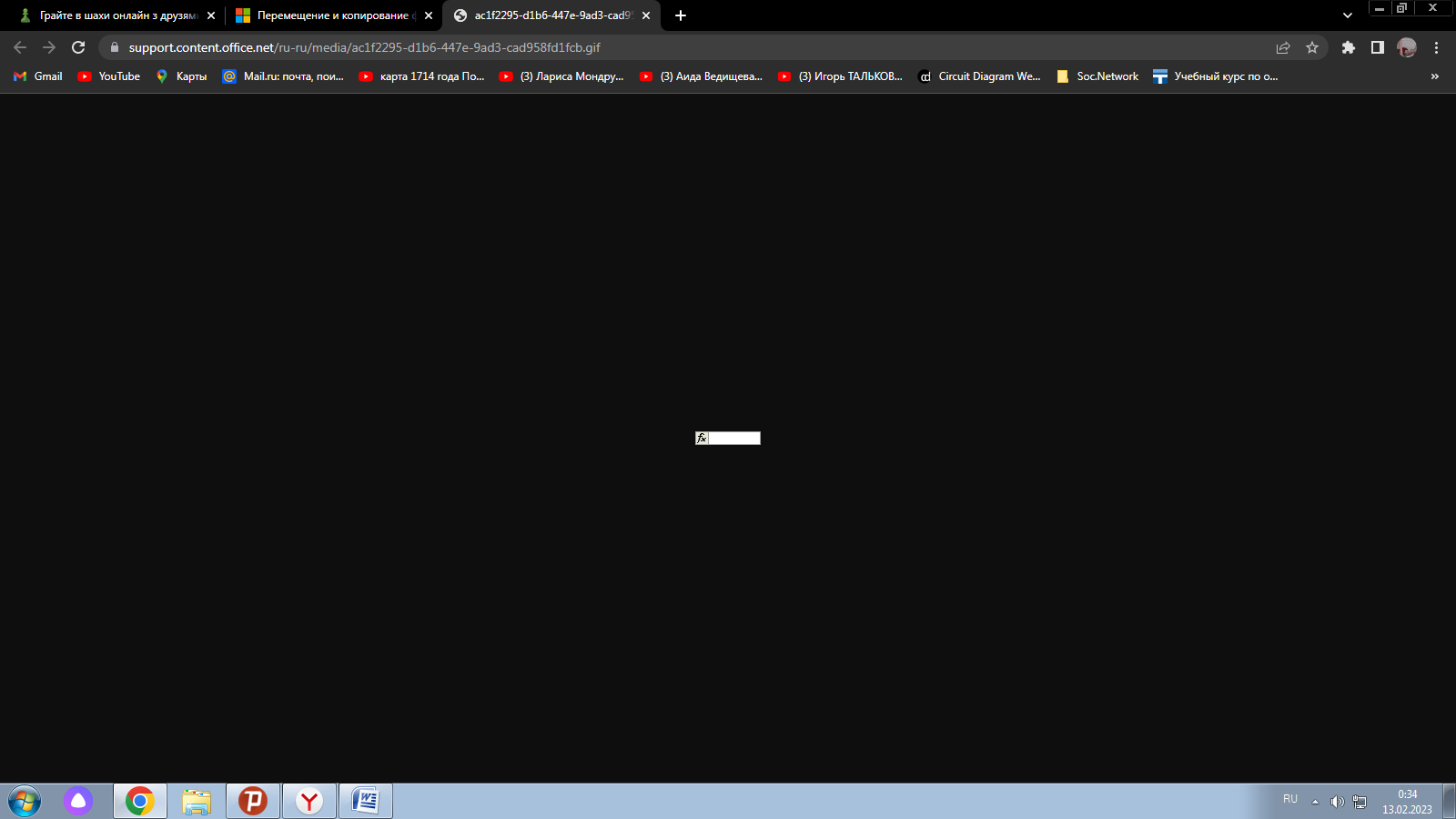Show hidden system tray icons
This screenshot has width=1456, height=819.
tap(1315, 802)
